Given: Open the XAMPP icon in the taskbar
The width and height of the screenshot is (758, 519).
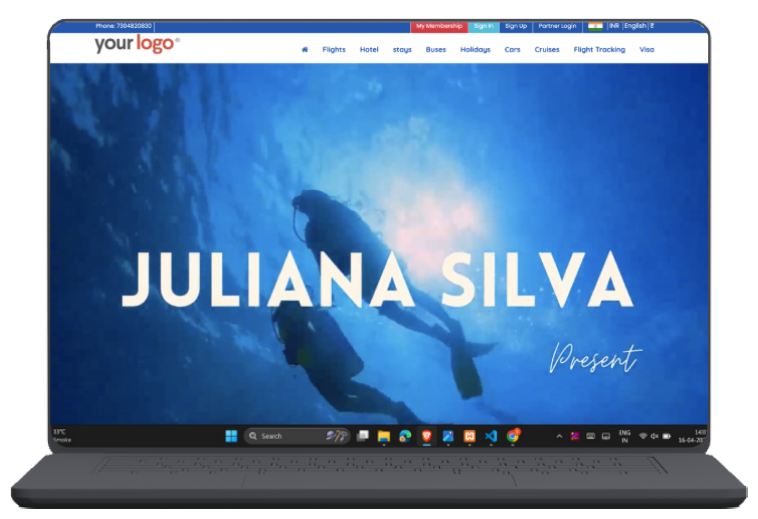Looking at the screenshot, I should (x=470, y=436).
